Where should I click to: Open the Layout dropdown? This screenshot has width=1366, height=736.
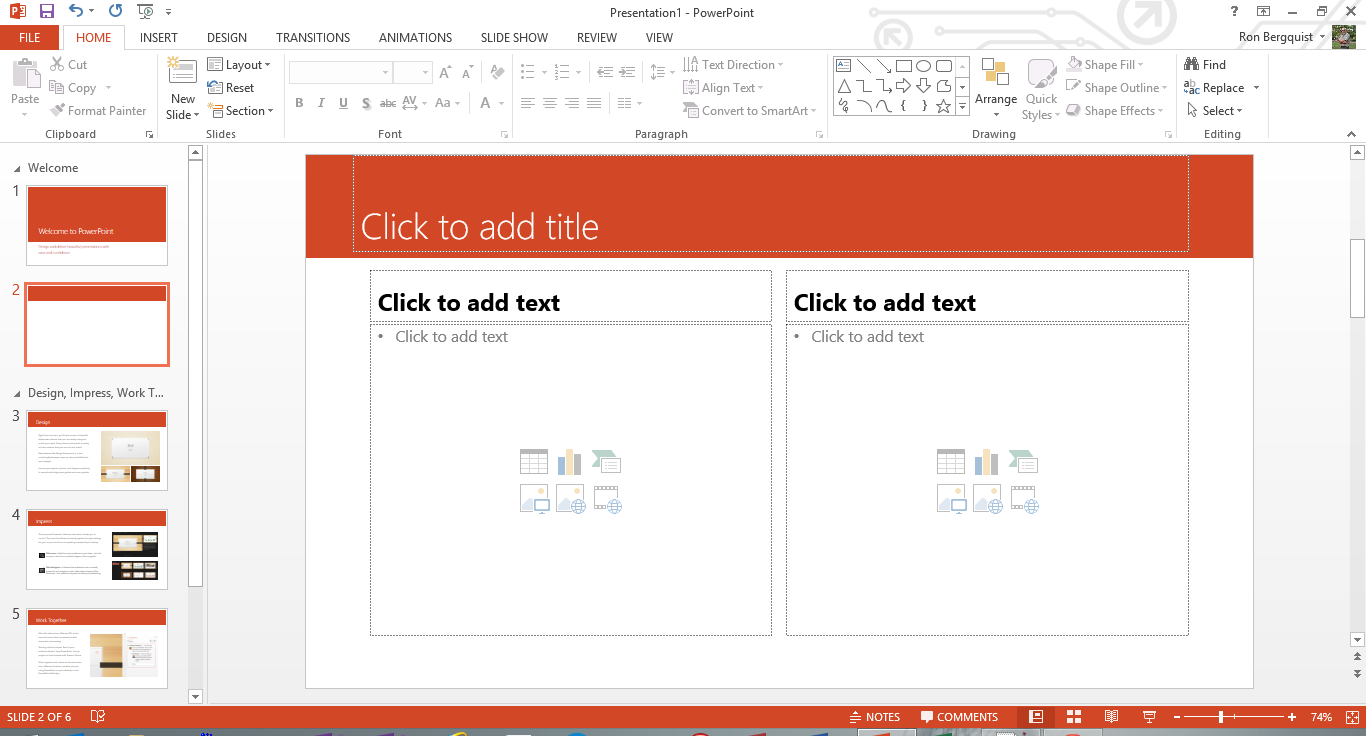pos(240,65)
